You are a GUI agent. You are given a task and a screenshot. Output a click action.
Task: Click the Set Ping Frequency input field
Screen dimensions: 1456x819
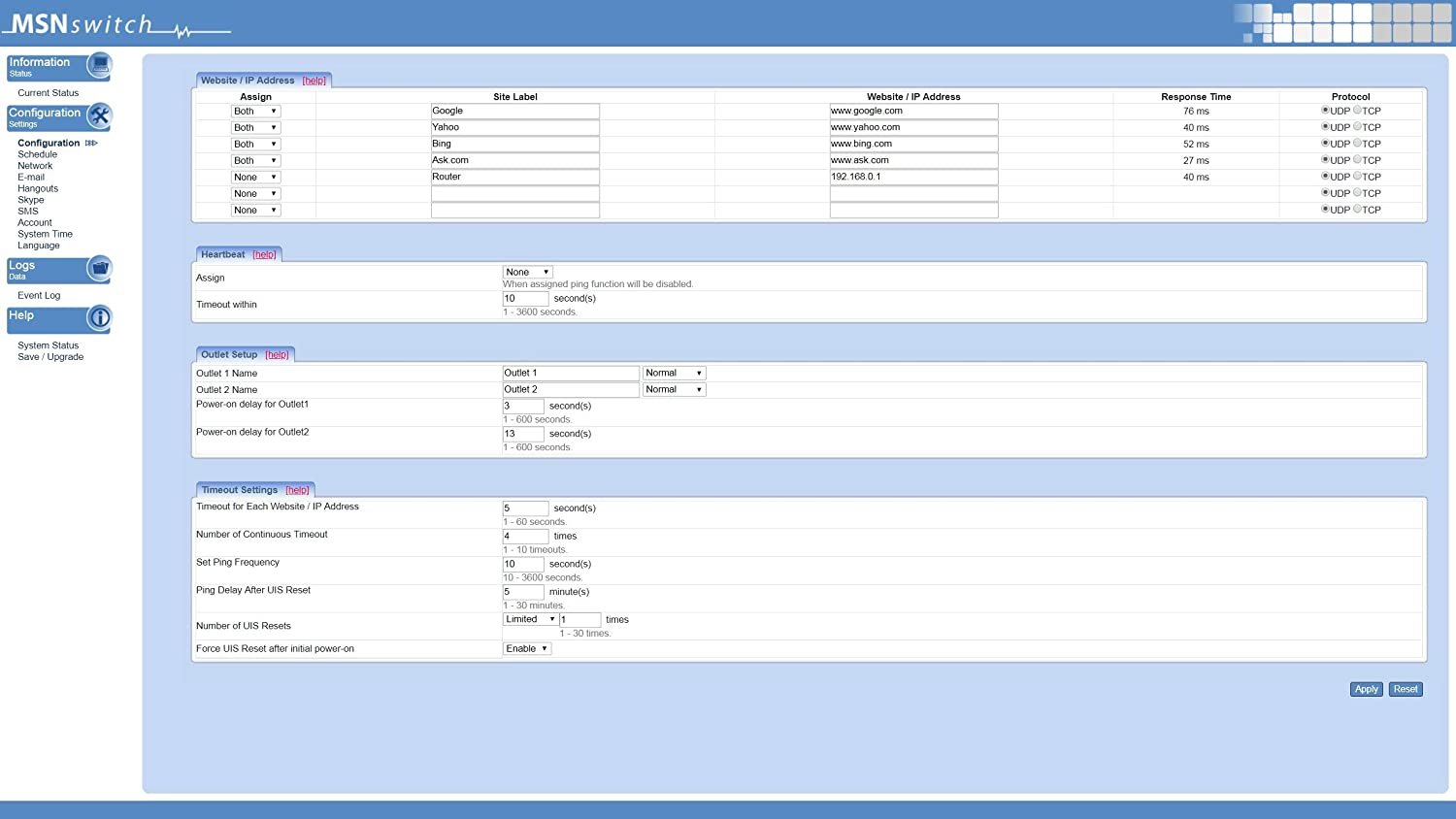click(523, 564)
